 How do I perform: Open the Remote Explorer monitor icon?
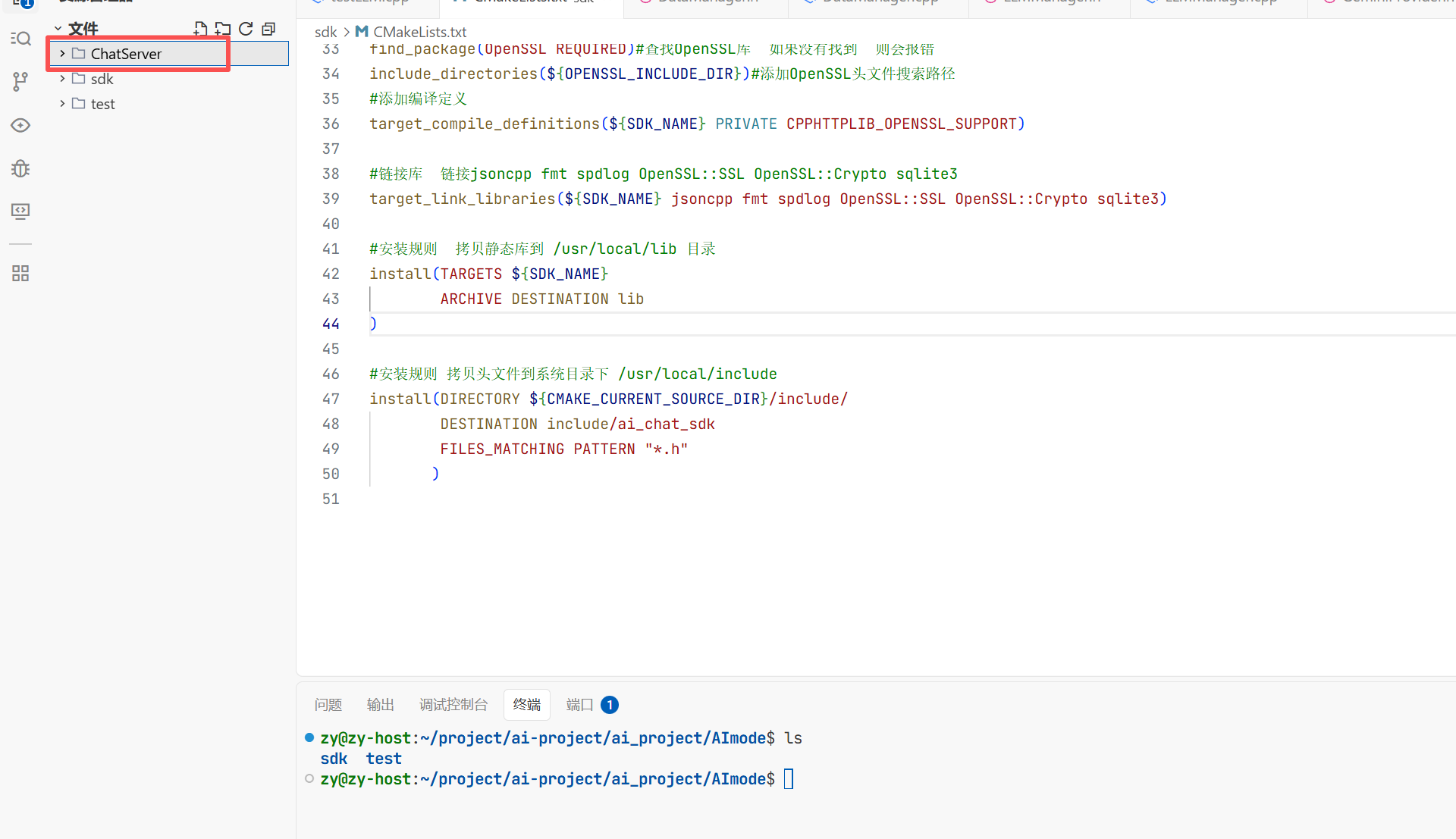pos(20,211)
